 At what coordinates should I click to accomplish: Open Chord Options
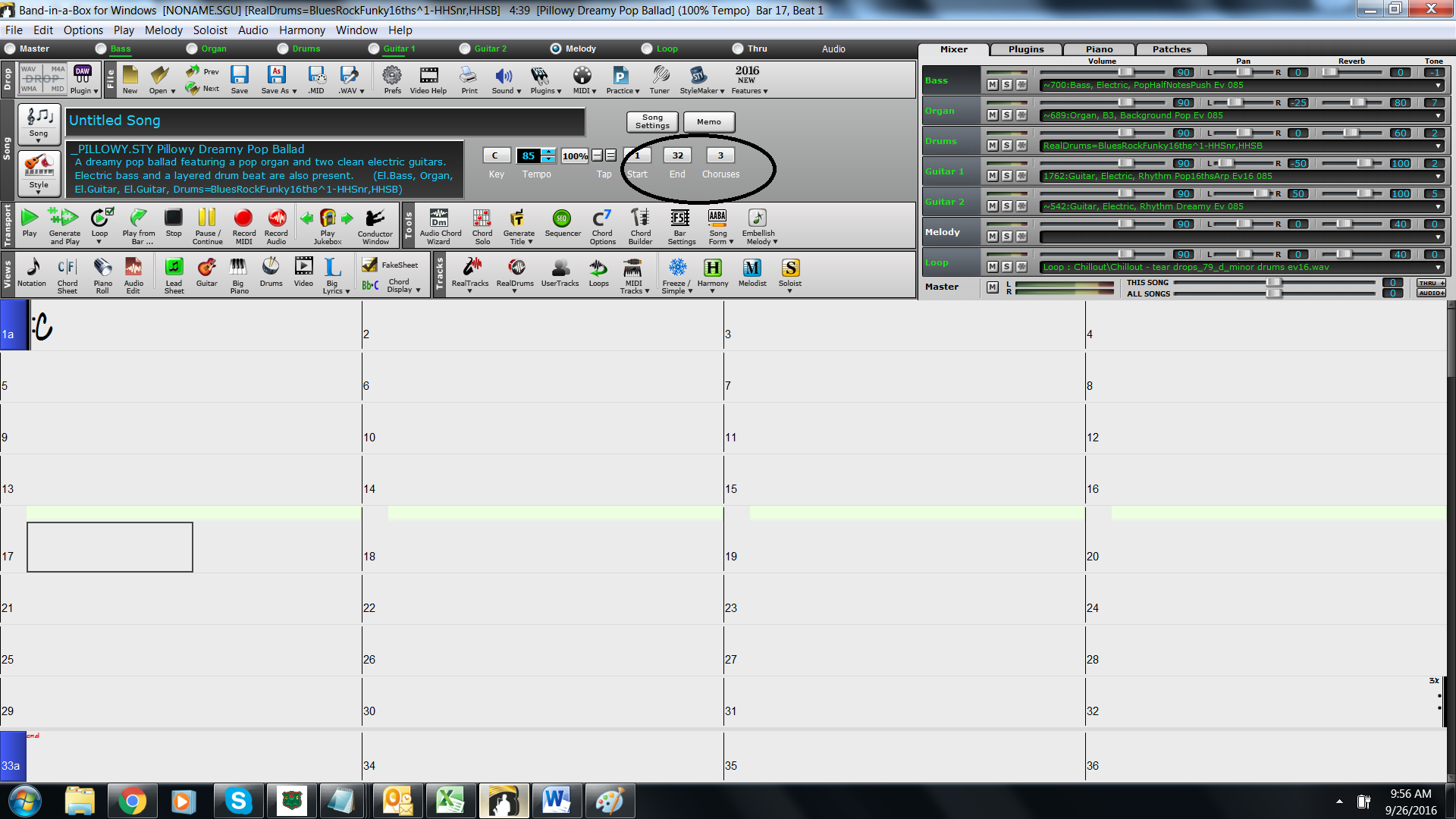pyautogui.click(x=603, y=226)
